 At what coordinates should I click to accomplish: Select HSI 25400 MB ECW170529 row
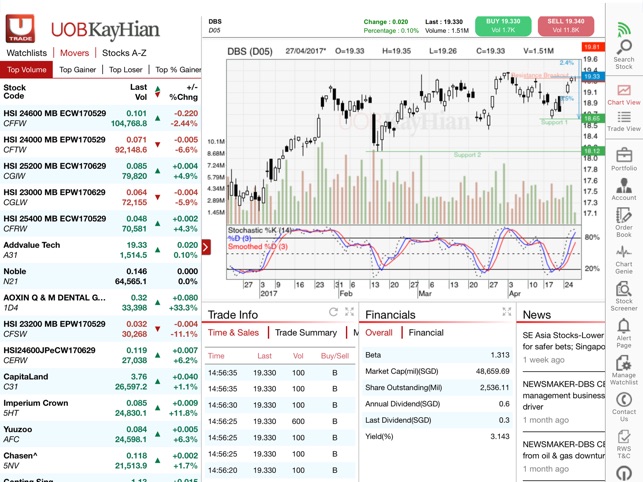pos(100,224)
